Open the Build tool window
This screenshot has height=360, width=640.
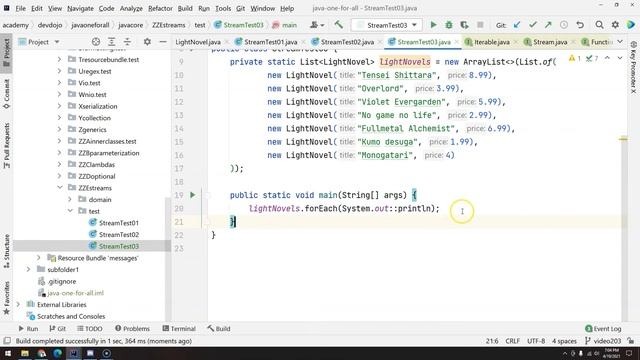point(219,329)
